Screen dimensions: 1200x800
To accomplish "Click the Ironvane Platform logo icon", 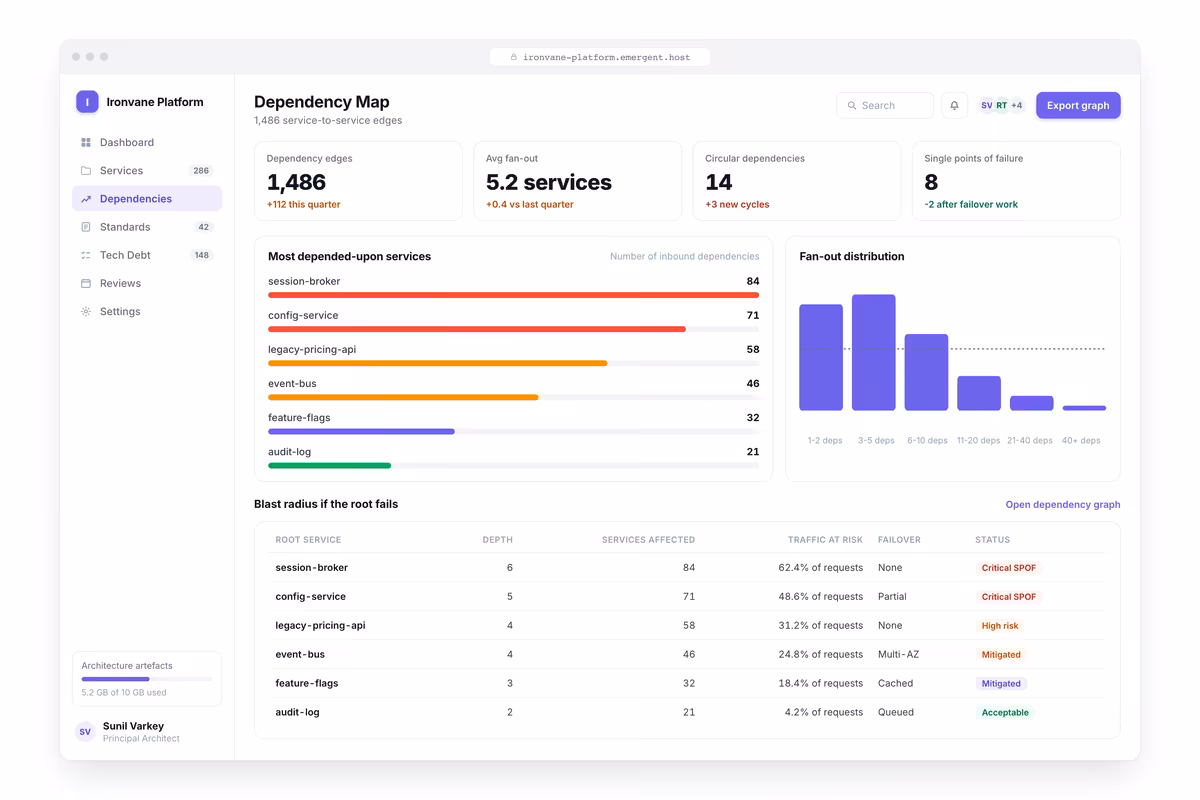I will point(87,101).
